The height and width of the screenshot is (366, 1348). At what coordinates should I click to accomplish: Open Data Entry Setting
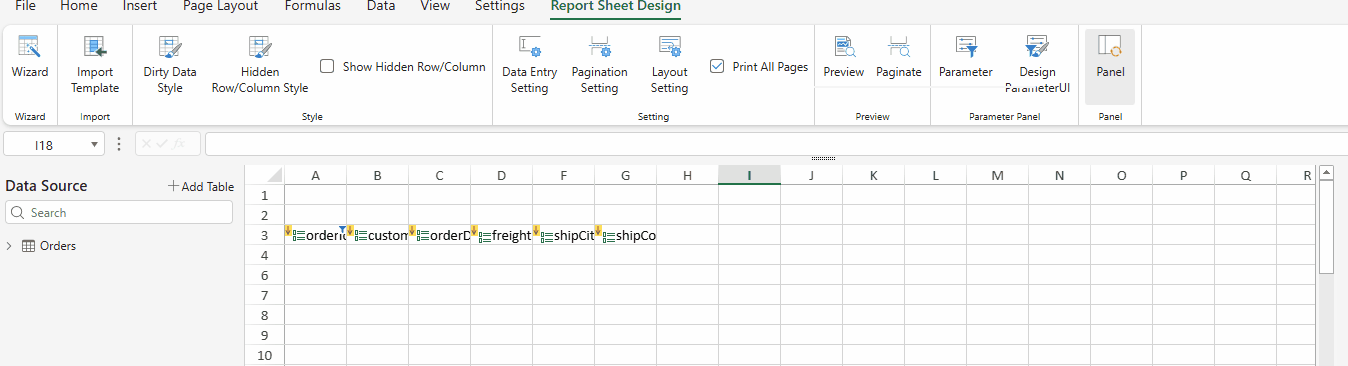pos(530,65)
